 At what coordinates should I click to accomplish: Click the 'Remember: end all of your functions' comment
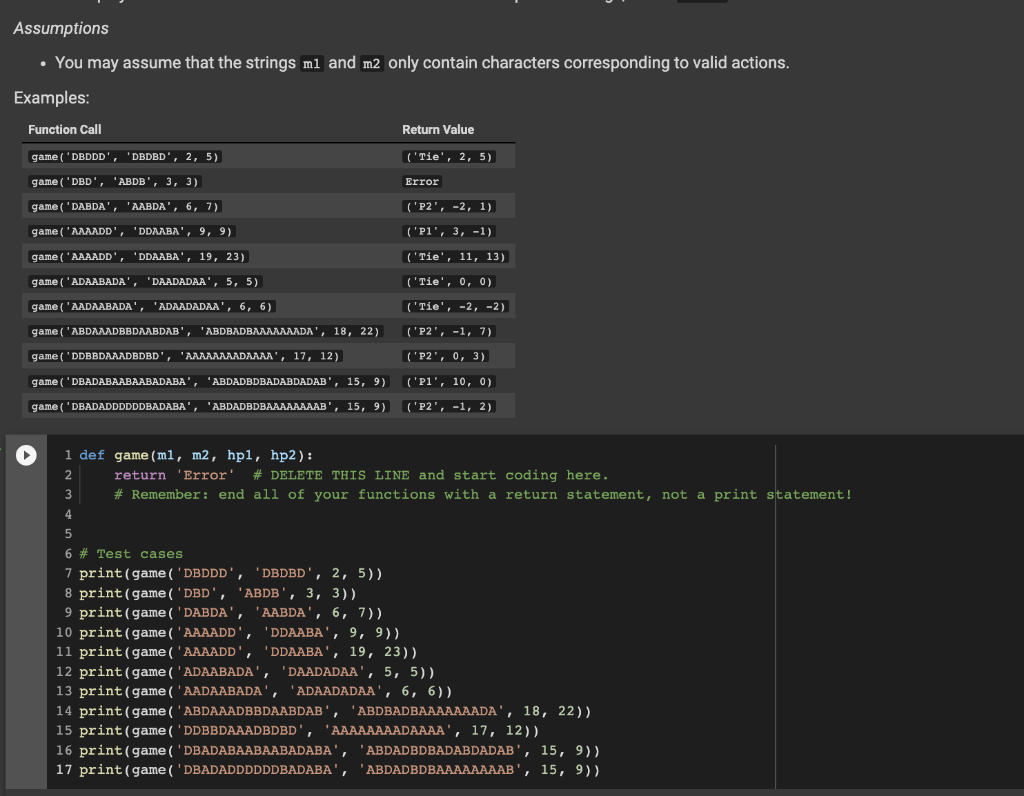(483, 495)
